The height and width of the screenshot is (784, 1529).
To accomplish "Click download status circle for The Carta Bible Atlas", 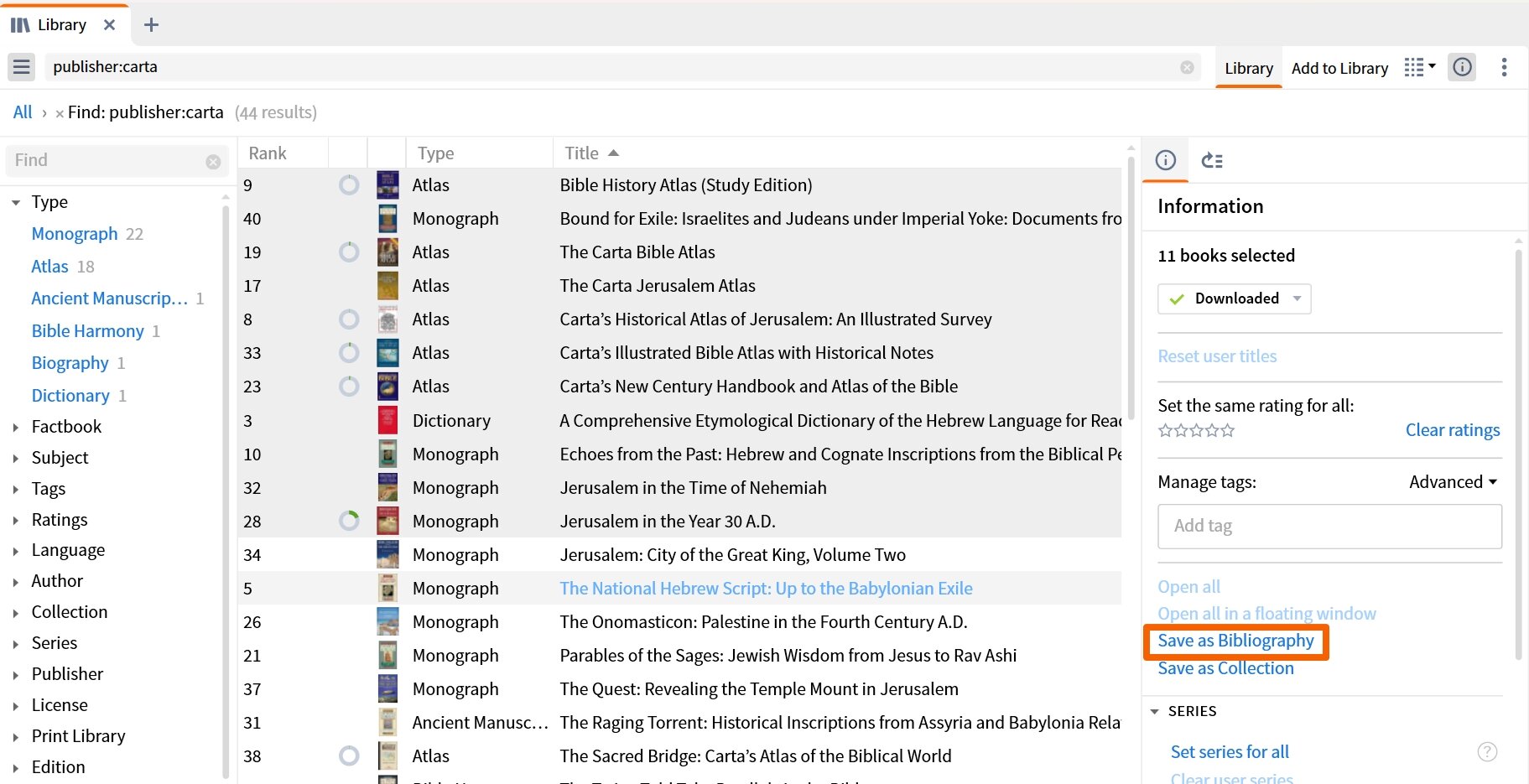I will [x=349, y=252].
